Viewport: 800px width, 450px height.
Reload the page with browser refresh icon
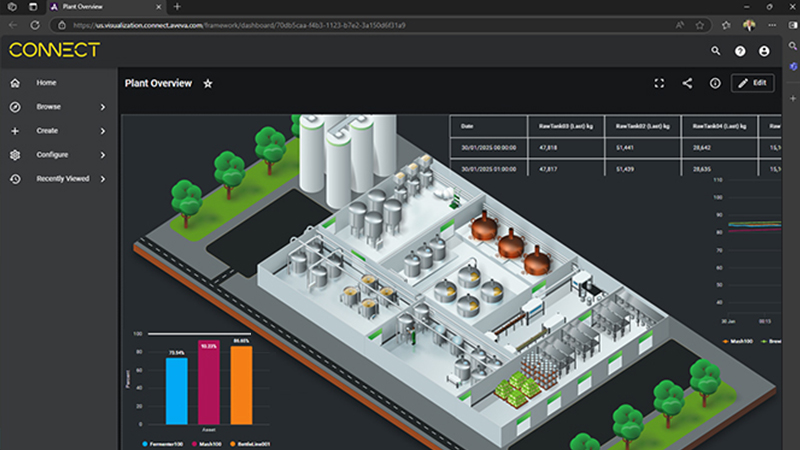[35, 25]
